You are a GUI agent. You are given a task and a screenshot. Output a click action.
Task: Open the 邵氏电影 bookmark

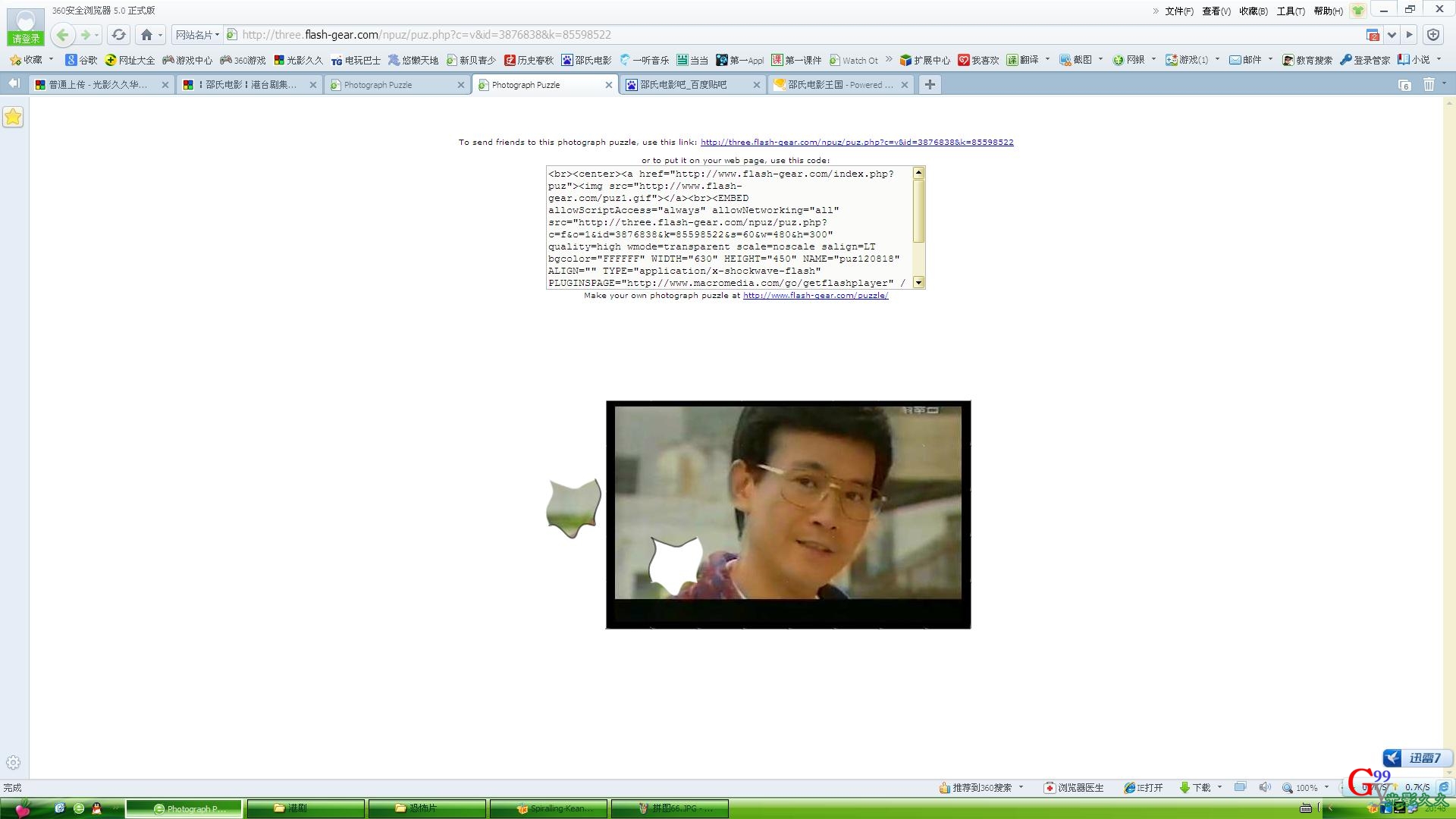(x=586, y=60)
